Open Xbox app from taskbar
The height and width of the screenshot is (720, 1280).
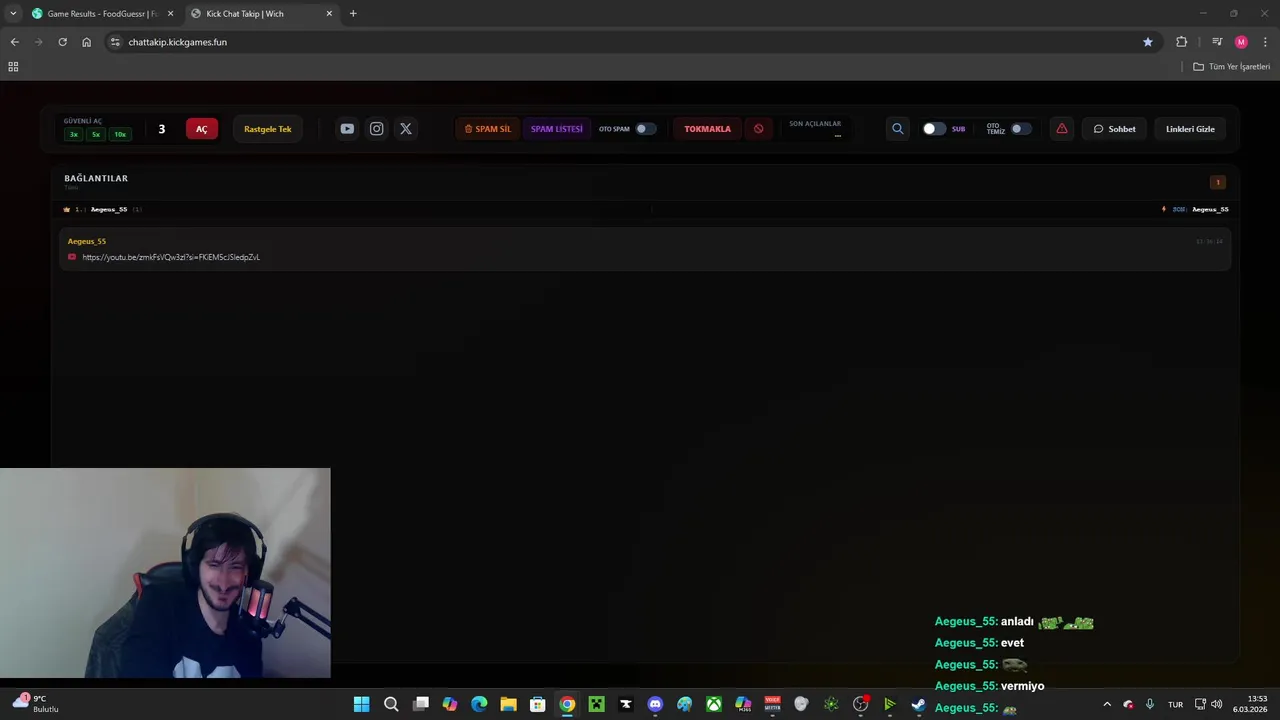714,704
